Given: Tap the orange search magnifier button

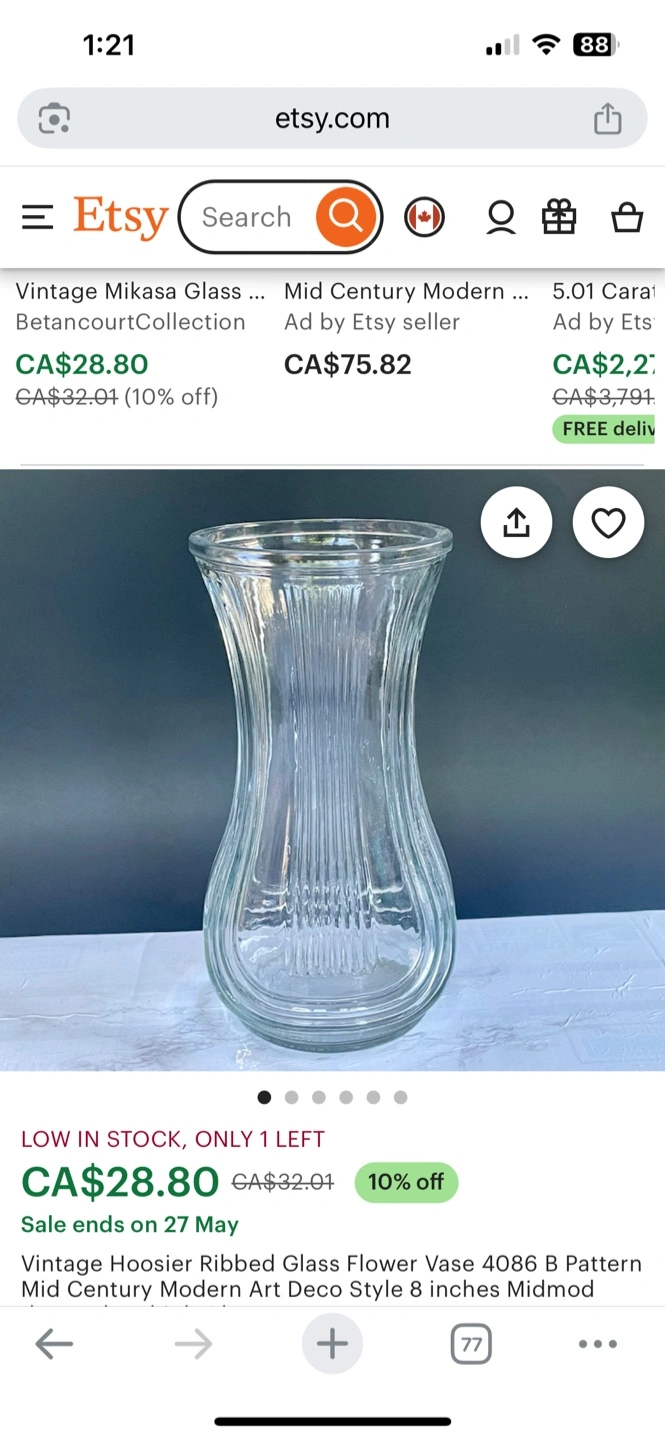Looking at the screenshot, I should tap(346, 217).
